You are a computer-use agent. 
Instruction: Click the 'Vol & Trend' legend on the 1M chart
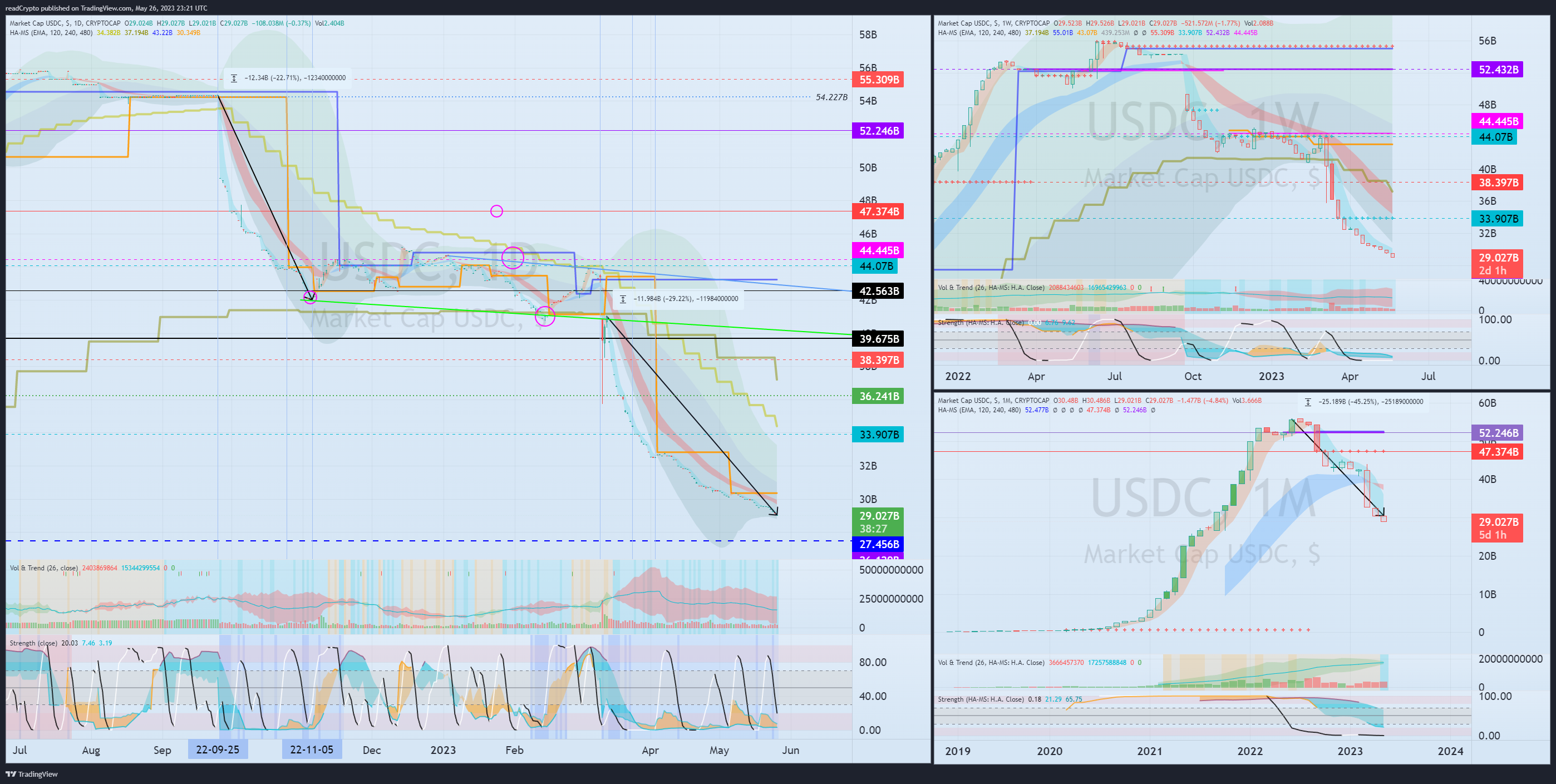(991, 663)
